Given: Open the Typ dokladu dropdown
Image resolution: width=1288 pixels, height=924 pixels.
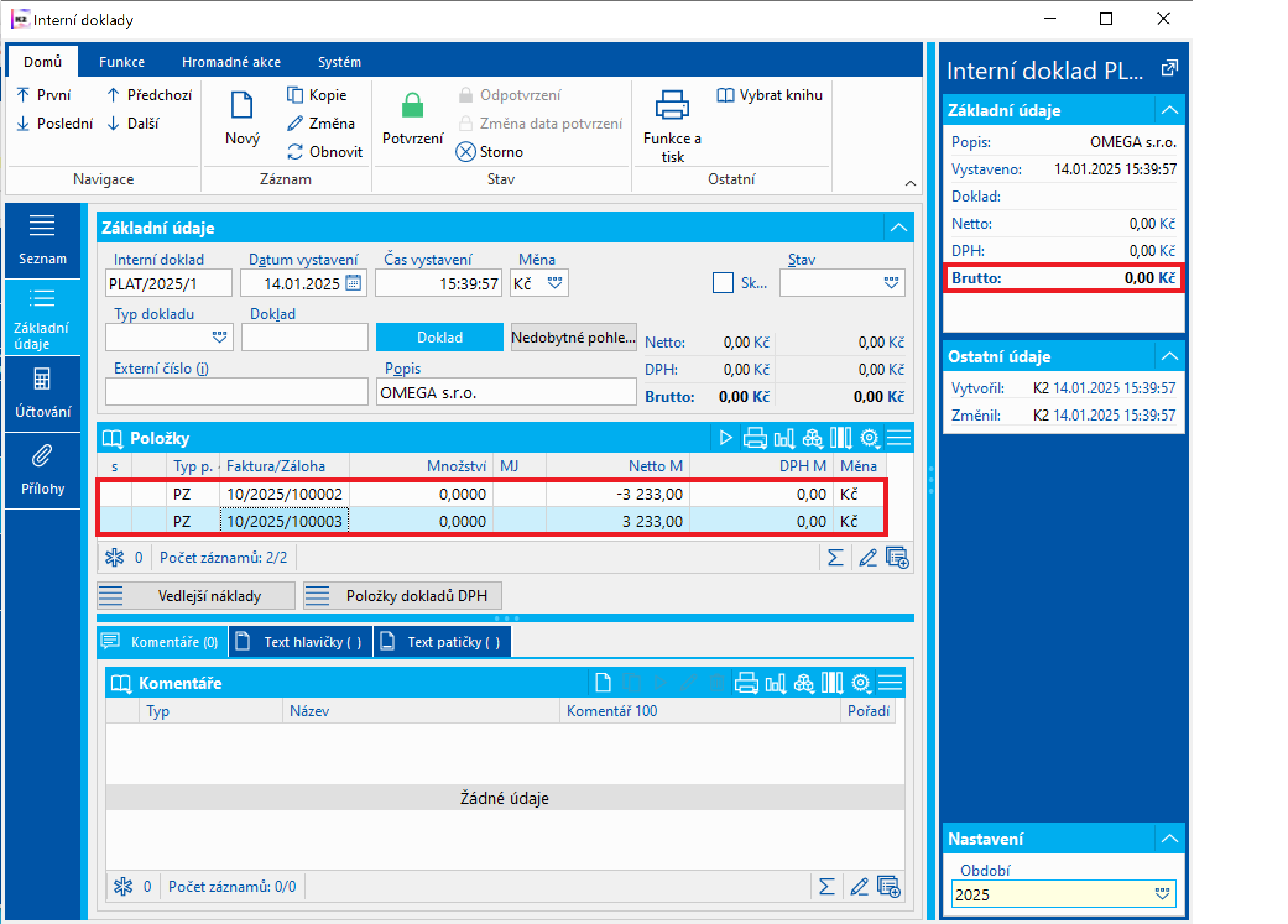Looking at the screenshot, I should click(219, 337).
